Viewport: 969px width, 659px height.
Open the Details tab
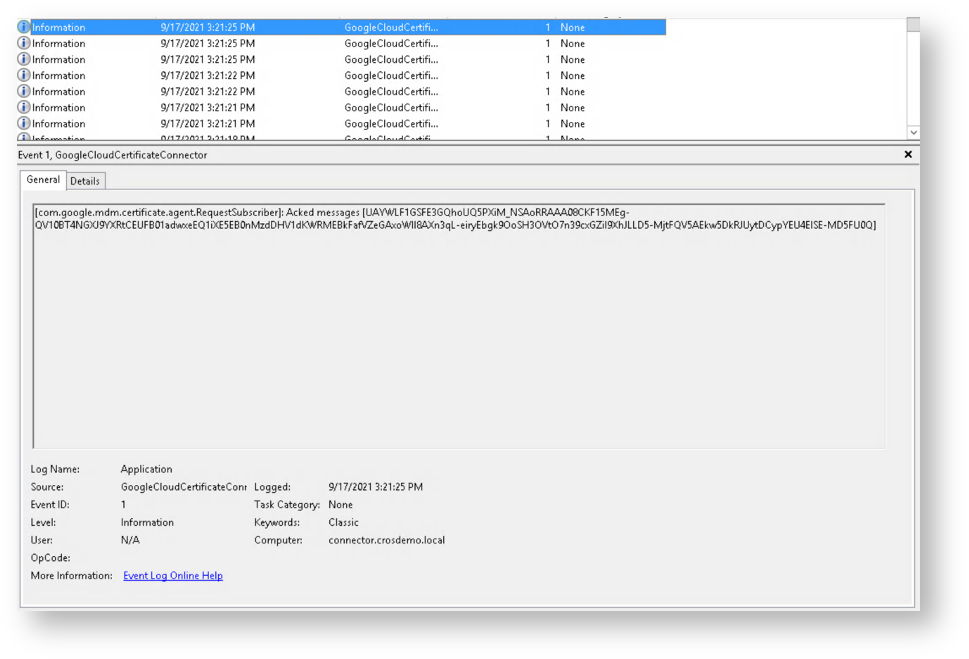85,181
